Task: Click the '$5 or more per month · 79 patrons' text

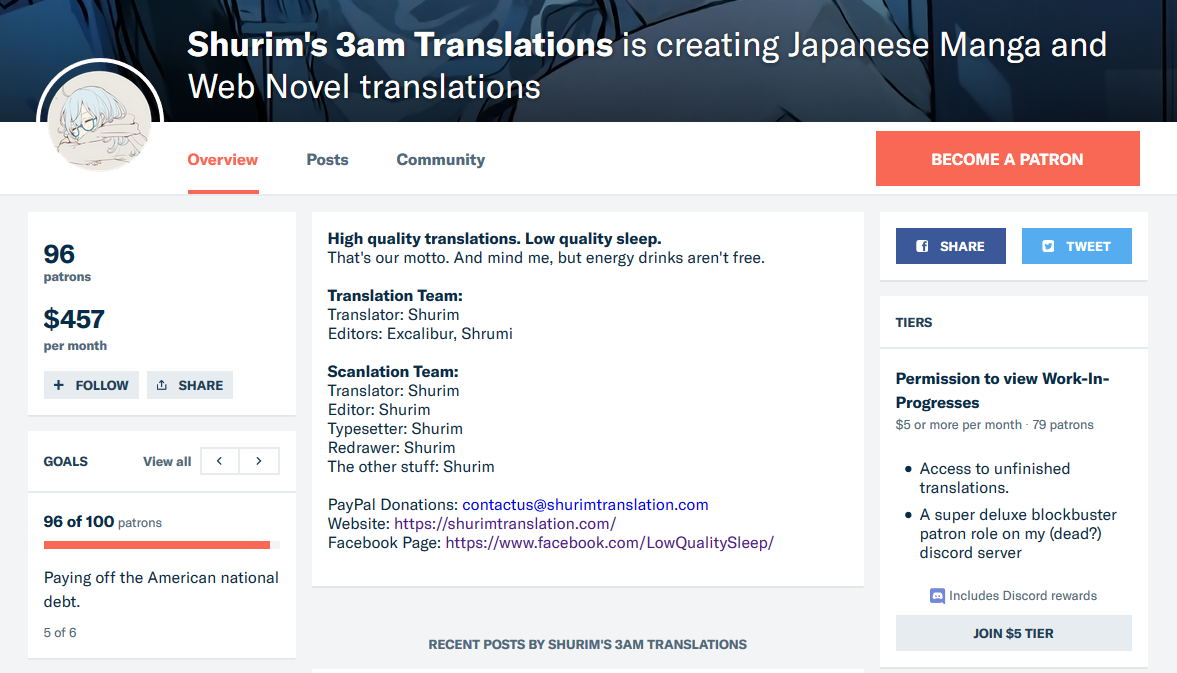Action: point(995,425)
